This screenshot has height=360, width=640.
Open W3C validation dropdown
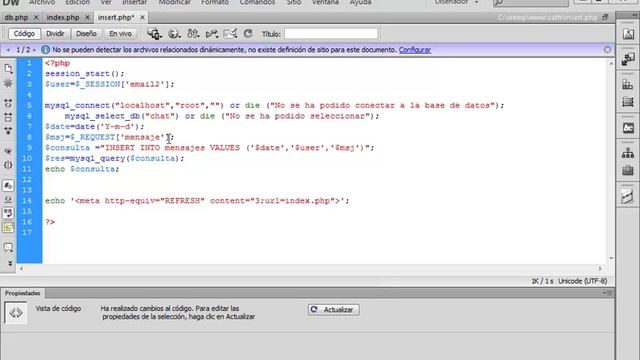pyautogui.click(x=212, y=34)
